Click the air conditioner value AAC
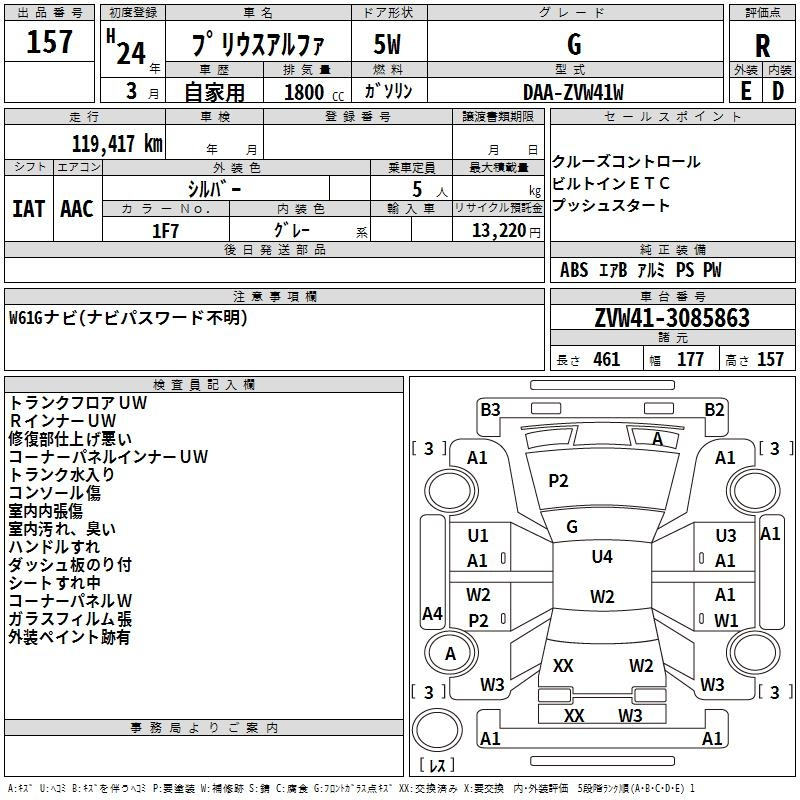 [77, 209]
